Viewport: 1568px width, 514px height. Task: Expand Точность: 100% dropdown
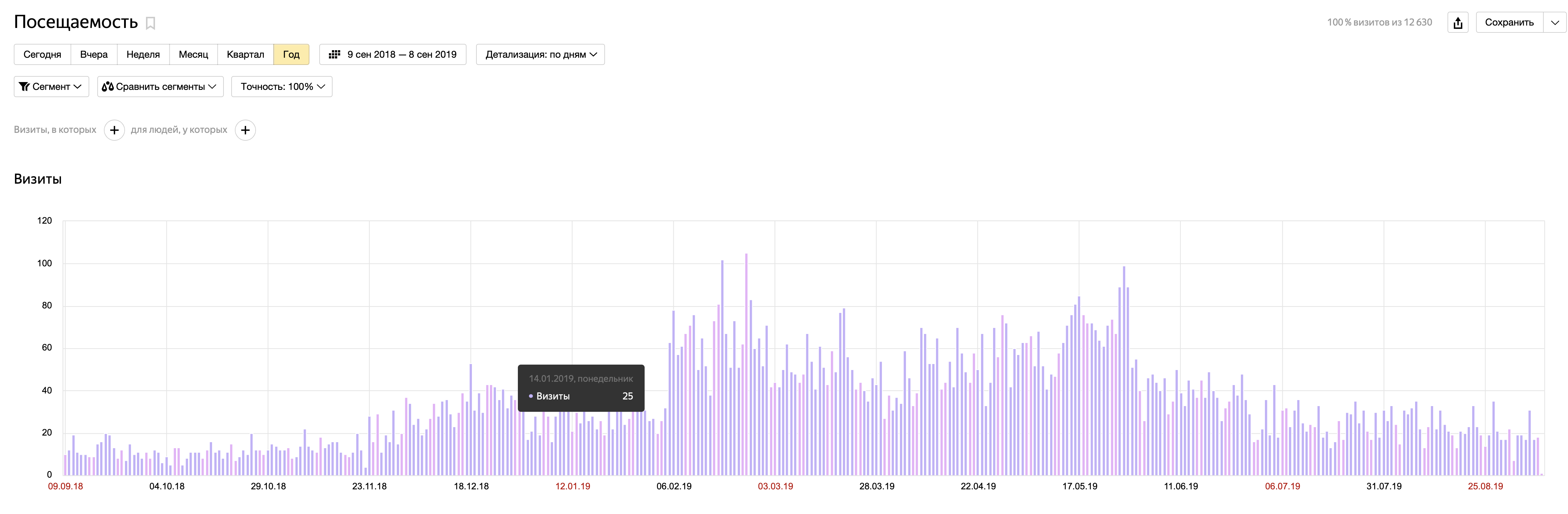pyautogui.click(x=282, y=87)
